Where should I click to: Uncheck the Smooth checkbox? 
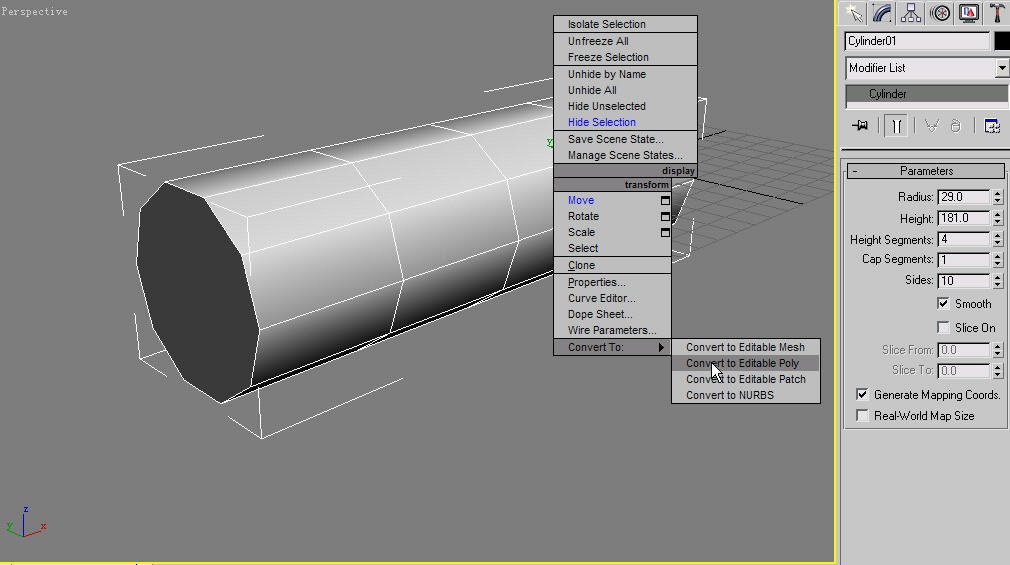(943, 303)
